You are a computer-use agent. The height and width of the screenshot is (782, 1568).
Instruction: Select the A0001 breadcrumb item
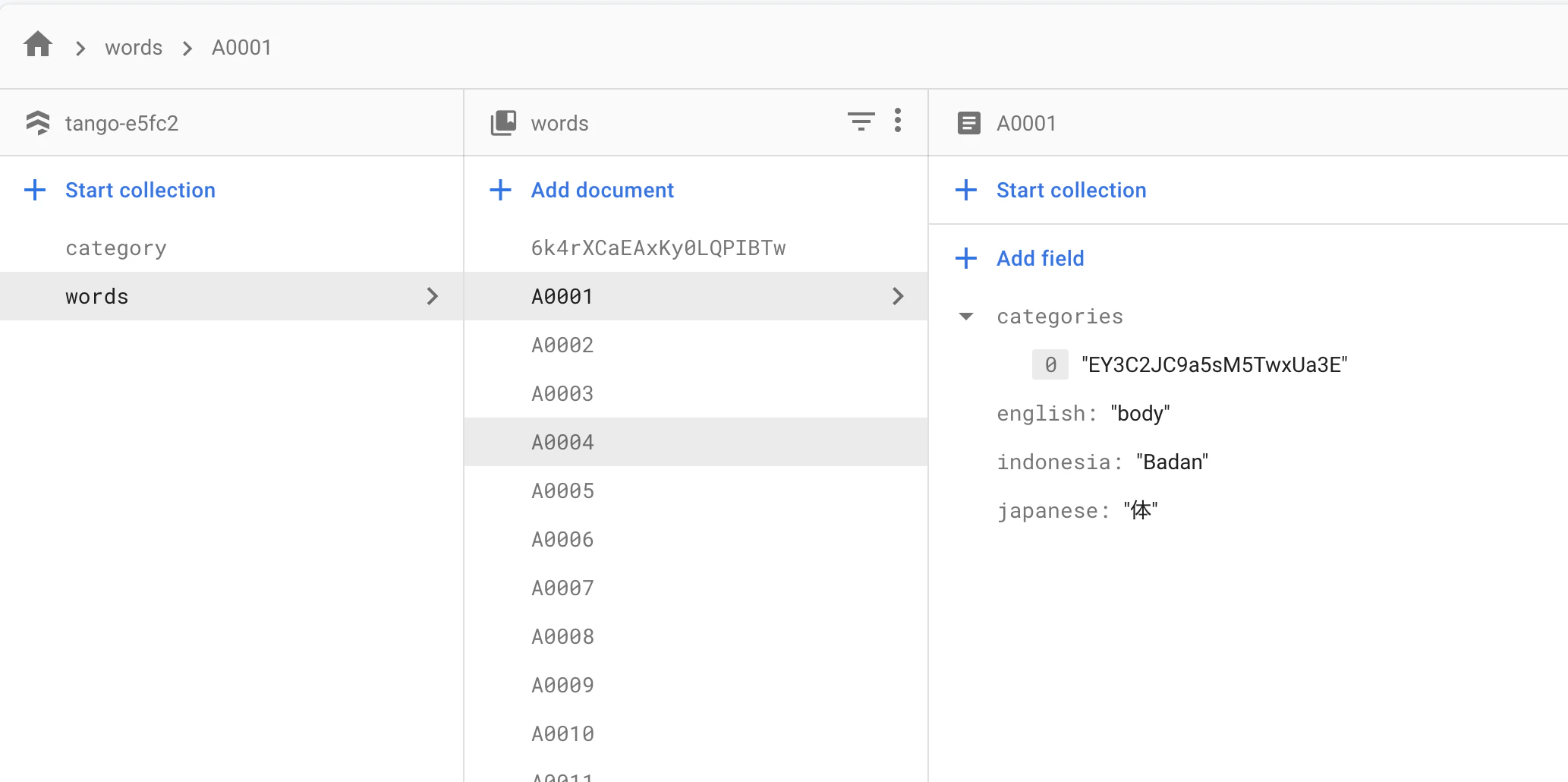[241, 48]
